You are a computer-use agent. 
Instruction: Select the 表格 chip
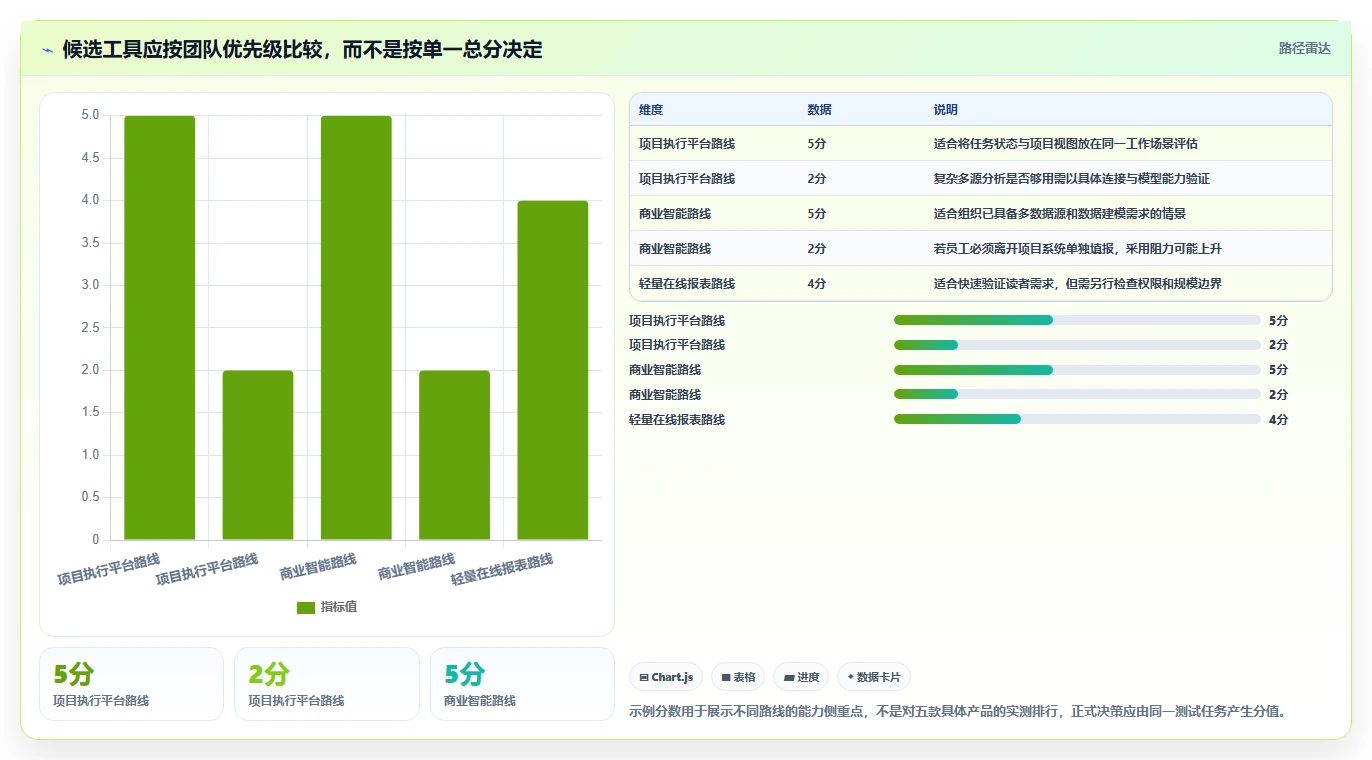(x=738, y=677)
